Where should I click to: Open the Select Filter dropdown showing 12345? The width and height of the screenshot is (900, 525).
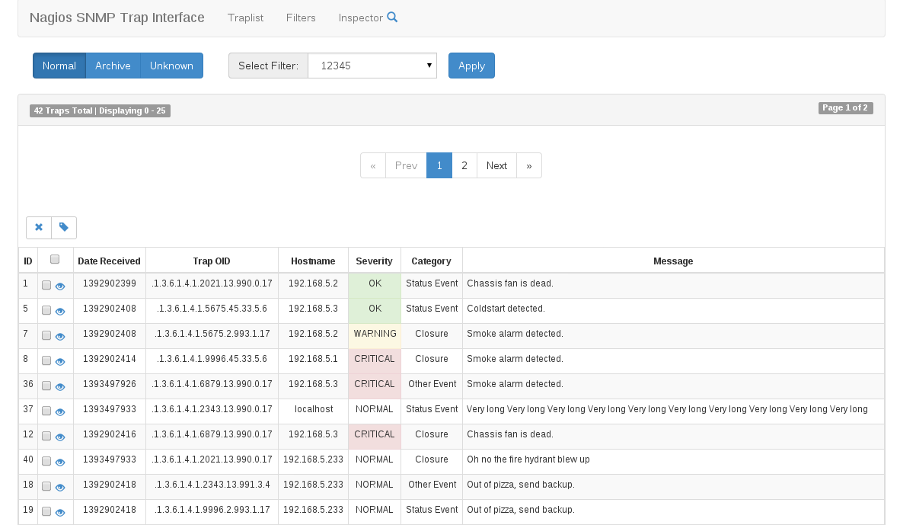pos(372,65)
